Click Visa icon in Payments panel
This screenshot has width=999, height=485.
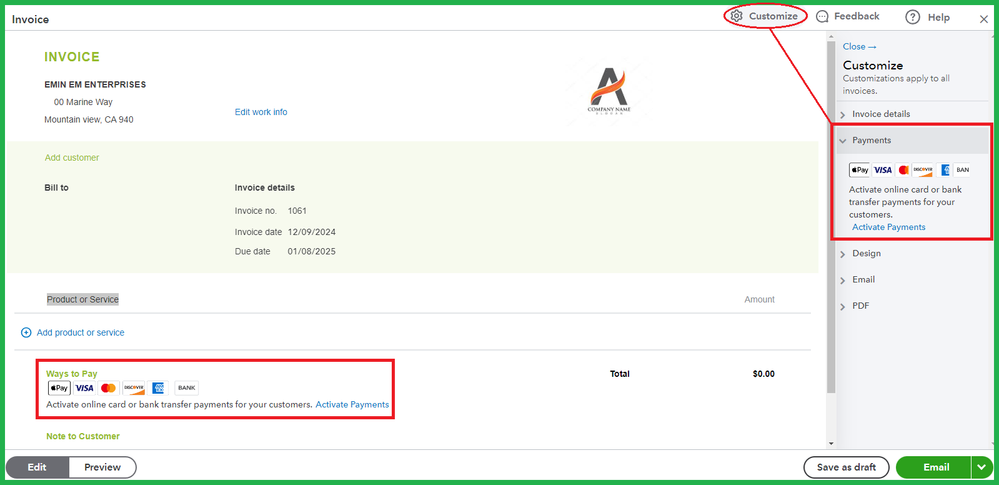882,170
